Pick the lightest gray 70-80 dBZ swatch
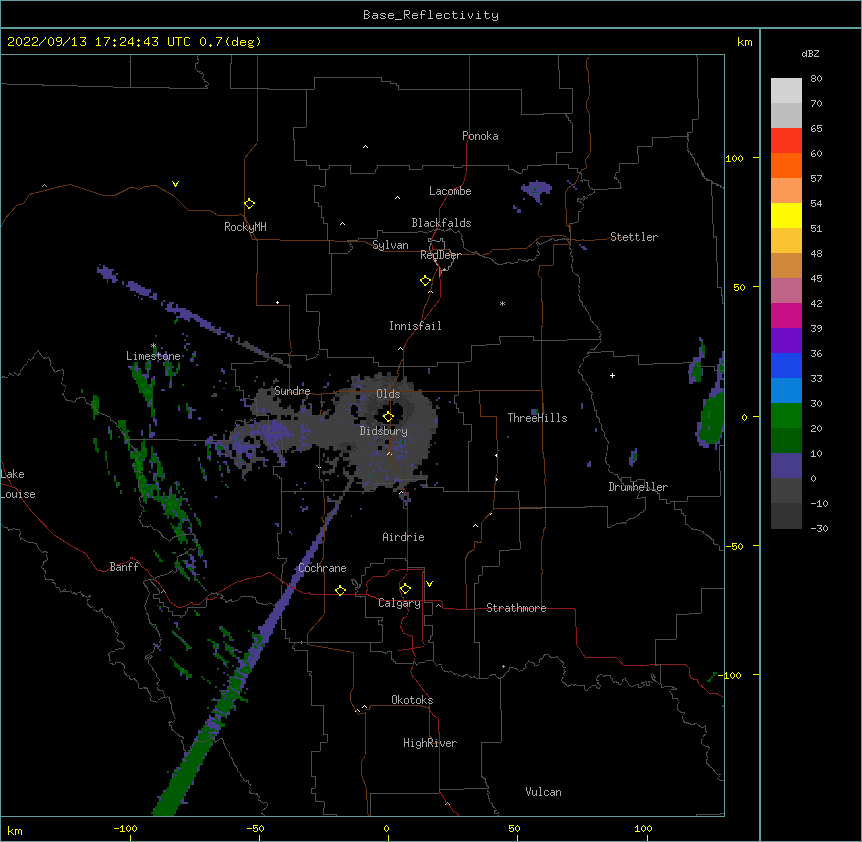The height and width of the screenshot is (842, 862). coord(786,91)
